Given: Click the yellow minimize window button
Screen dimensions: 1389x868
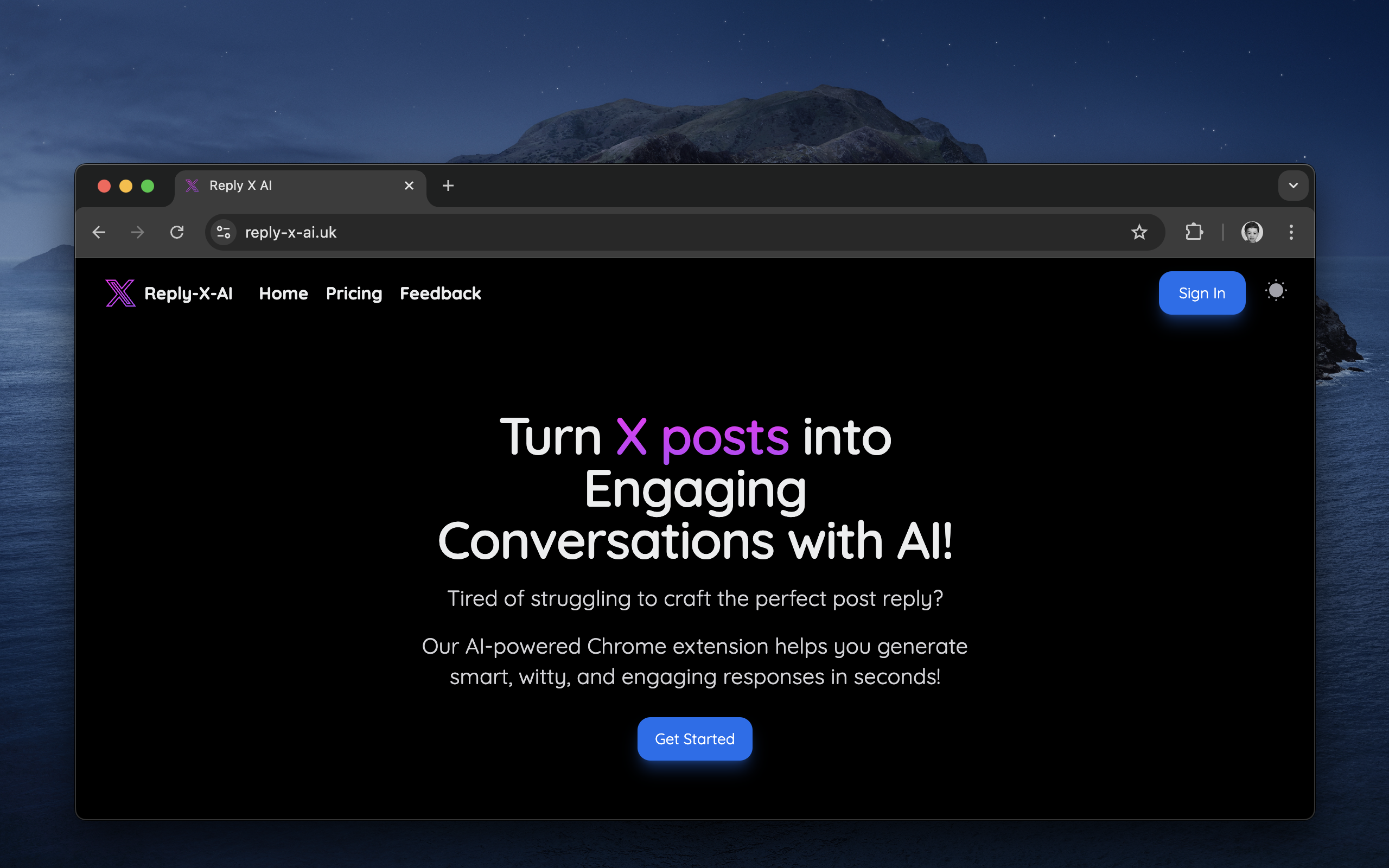Looking at the screenshot, I should [126, 186].
